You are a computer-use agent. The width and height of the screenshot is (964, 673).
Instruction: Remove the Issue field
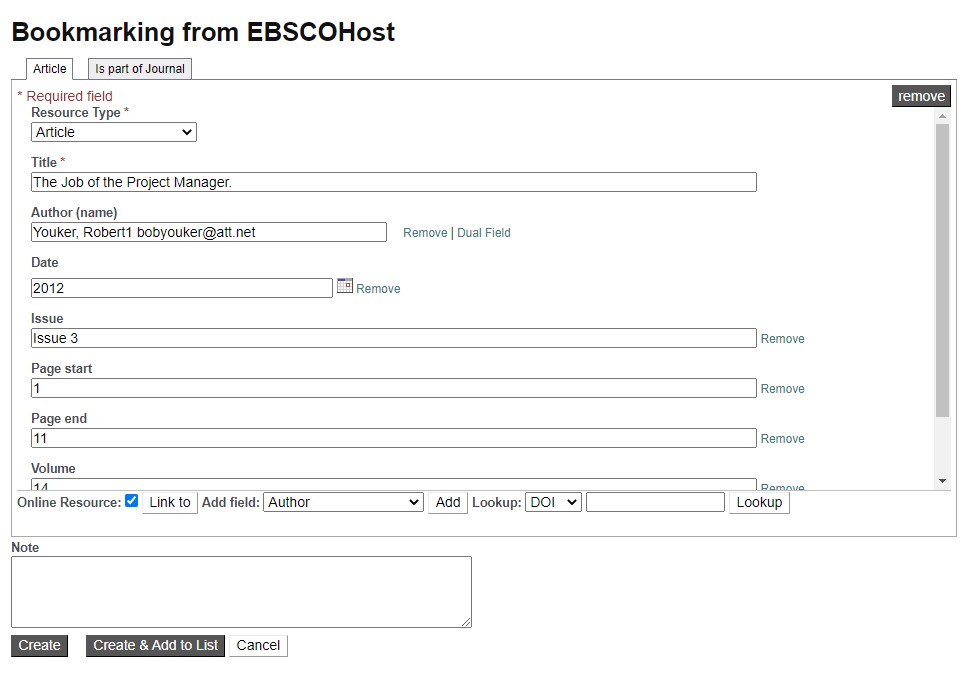[782, 339]
